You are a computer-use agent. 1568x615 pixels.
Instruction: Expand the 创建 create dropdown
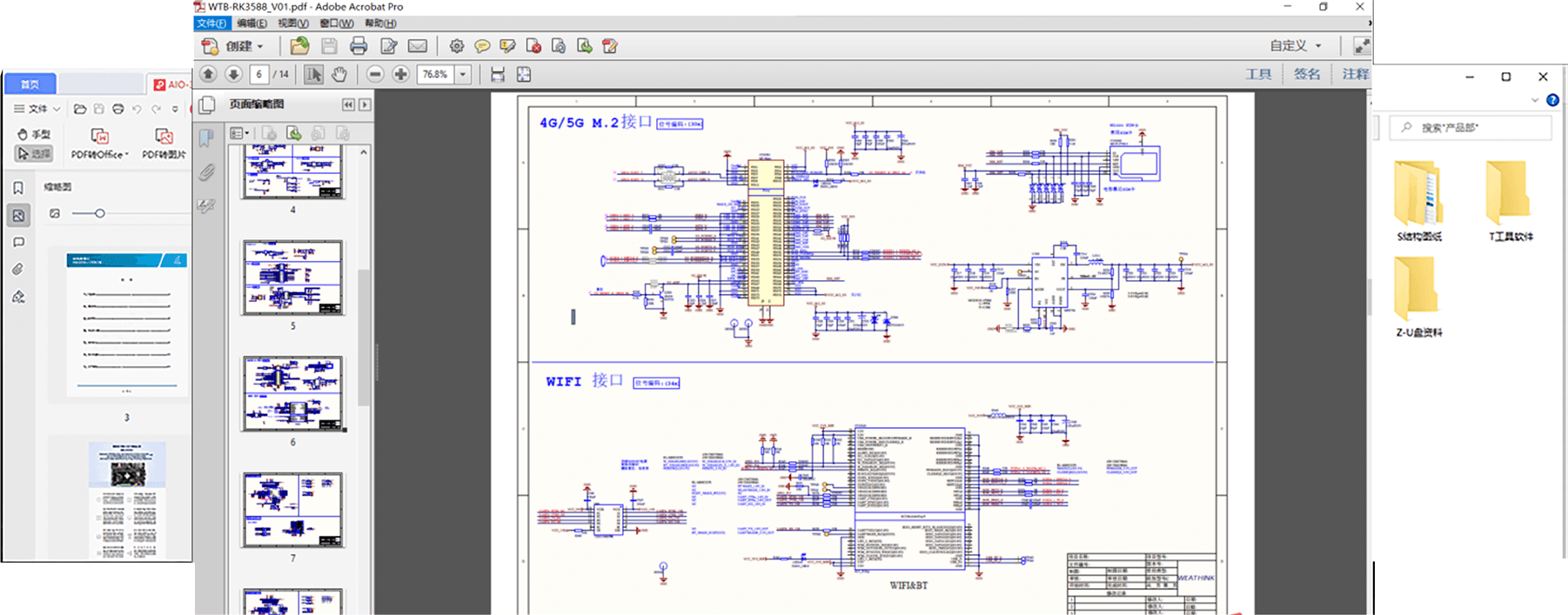[x=259, y=46]
